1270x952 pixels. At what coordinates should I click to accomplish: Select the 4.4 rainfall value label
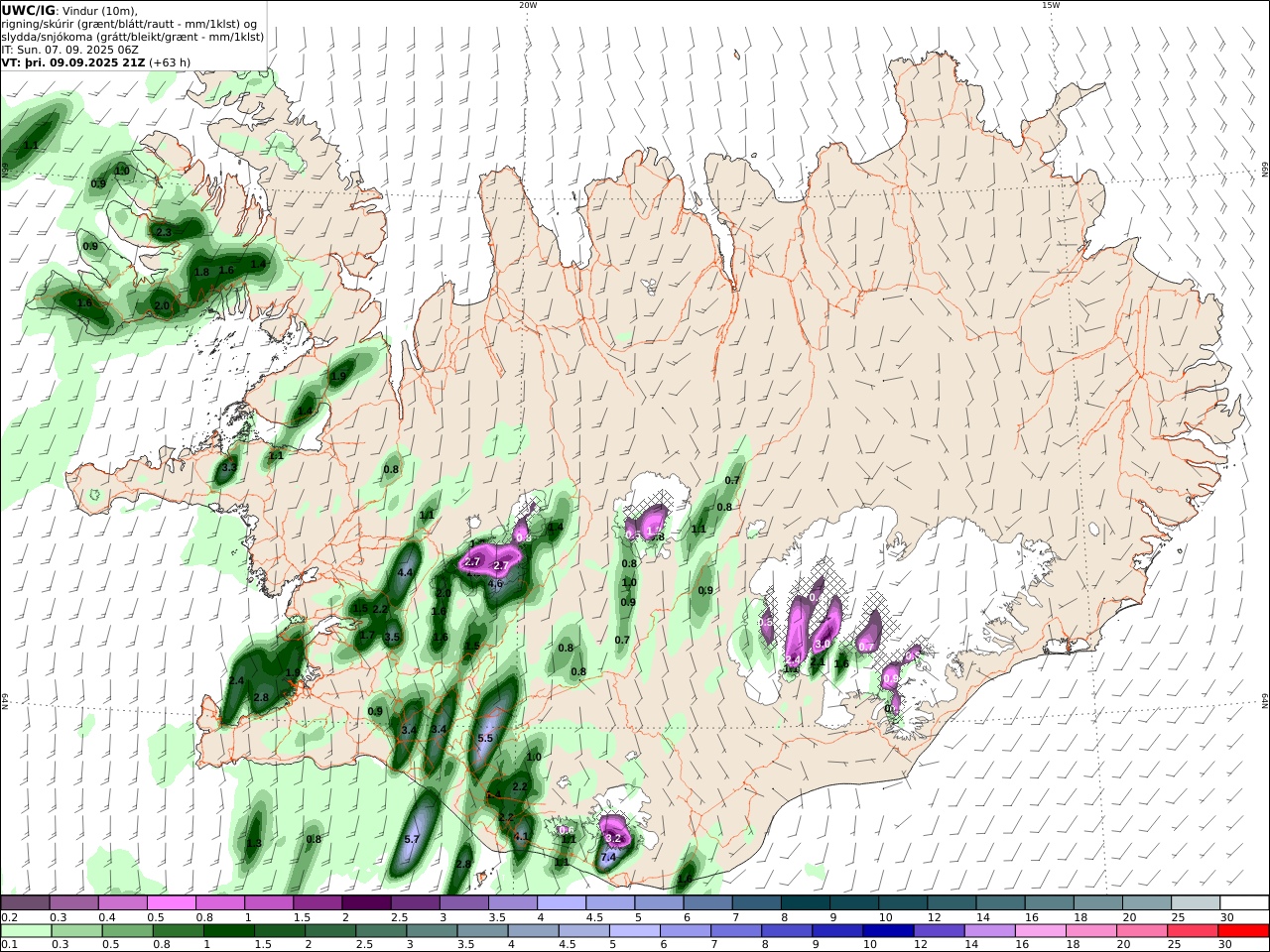point(405,573)
